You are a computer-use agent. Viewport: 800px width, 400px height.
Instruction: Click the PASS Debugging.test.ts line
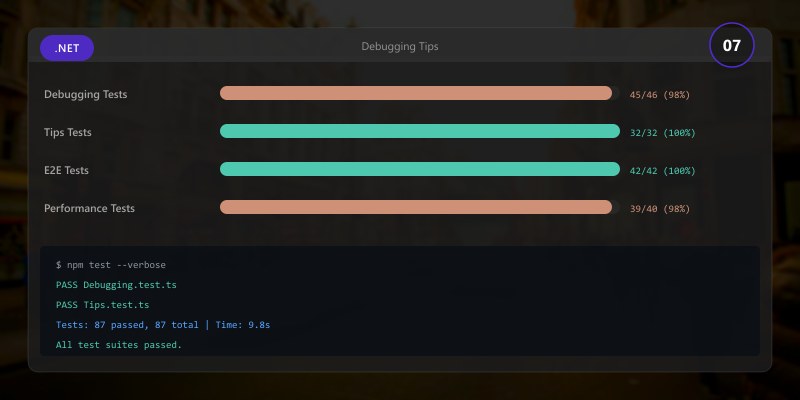point(116,285)
